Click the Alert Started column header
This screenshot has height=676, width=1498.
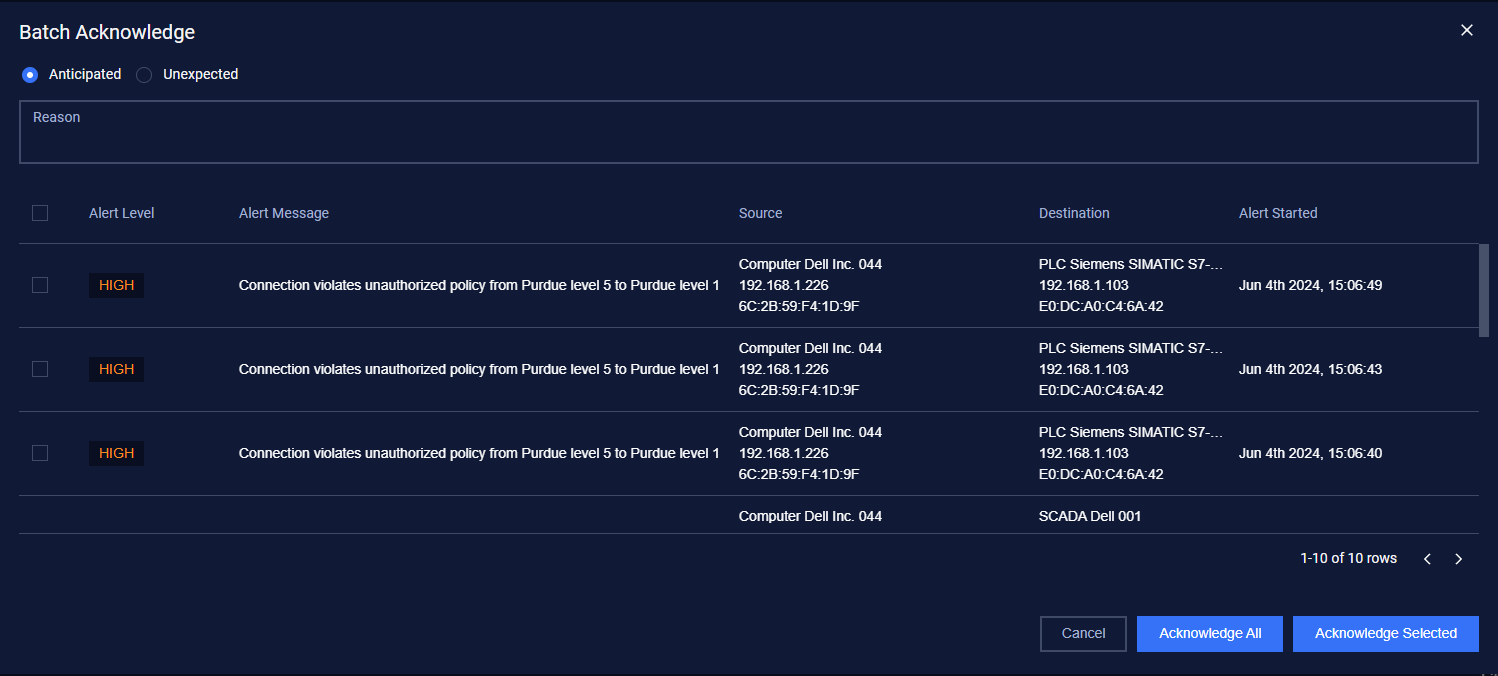pyautogui.click(x=1278, y=213)
